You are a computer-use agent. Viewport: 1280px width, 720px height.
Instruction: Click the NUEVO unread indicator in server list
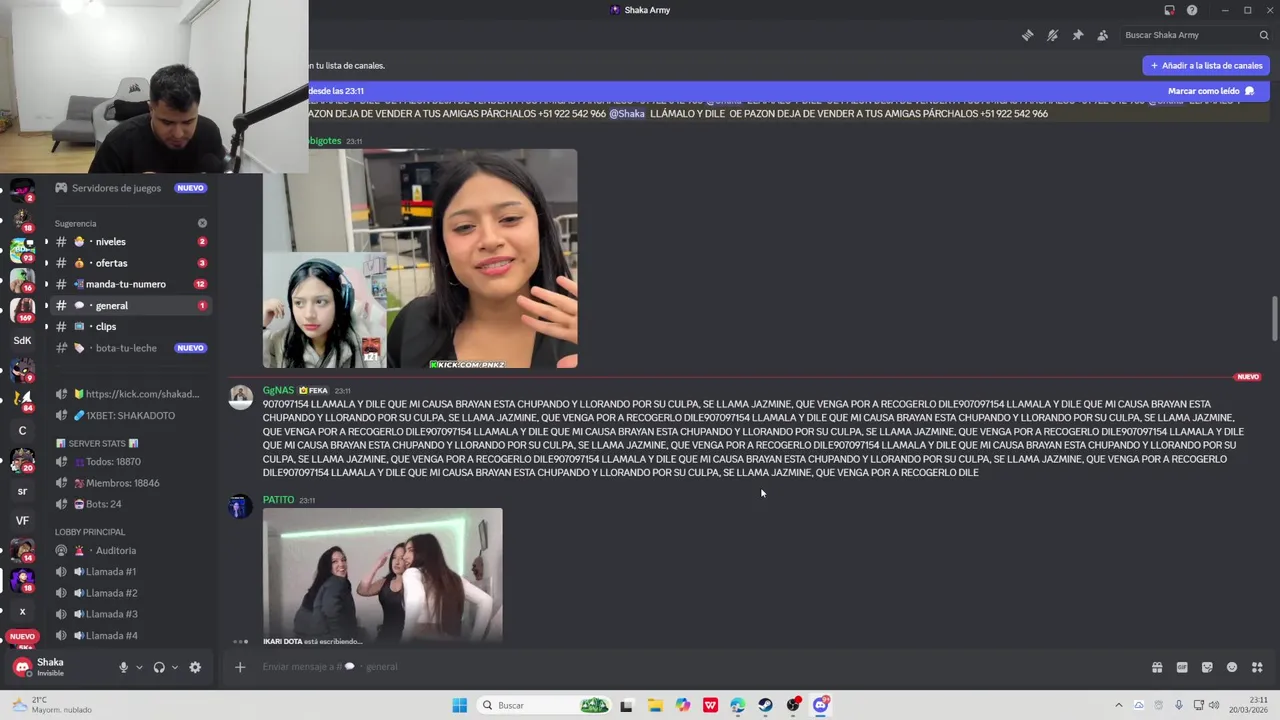22,636
